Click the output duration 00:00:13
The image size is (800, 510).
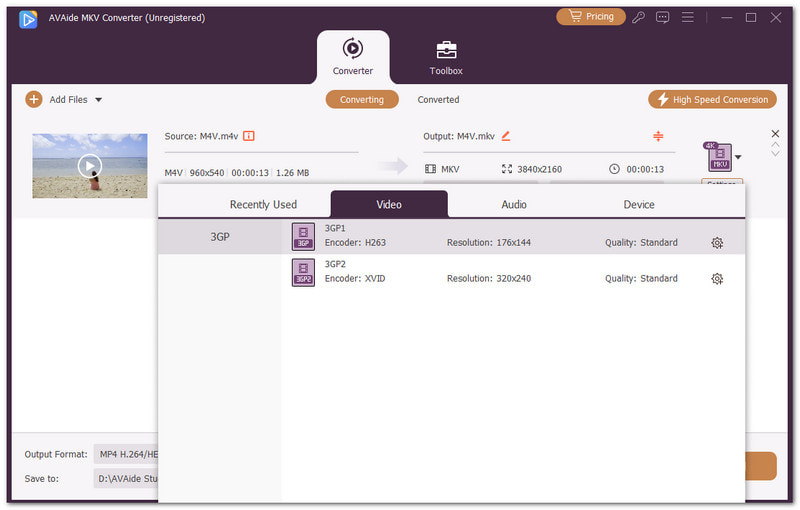pos(645,169)
